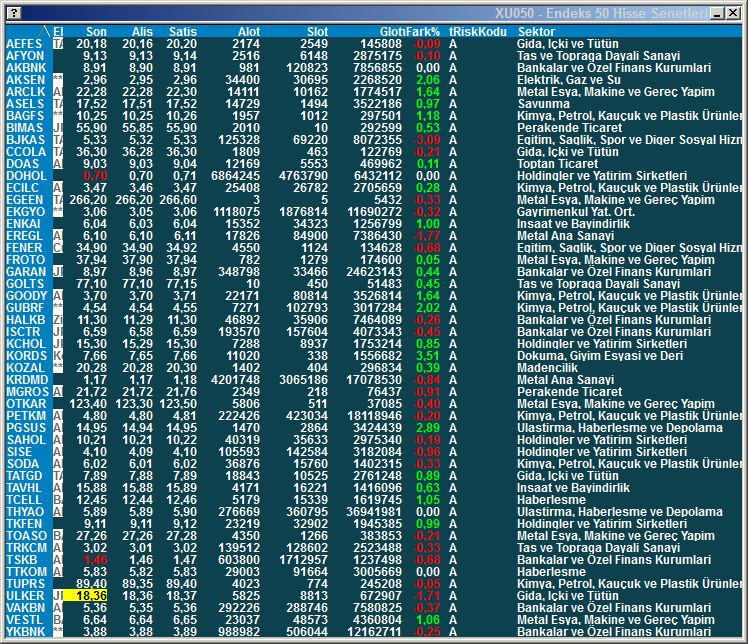Select the ISCTR symbol
Image resolution: width=748 pixels, height=644 pixels.
24,332
